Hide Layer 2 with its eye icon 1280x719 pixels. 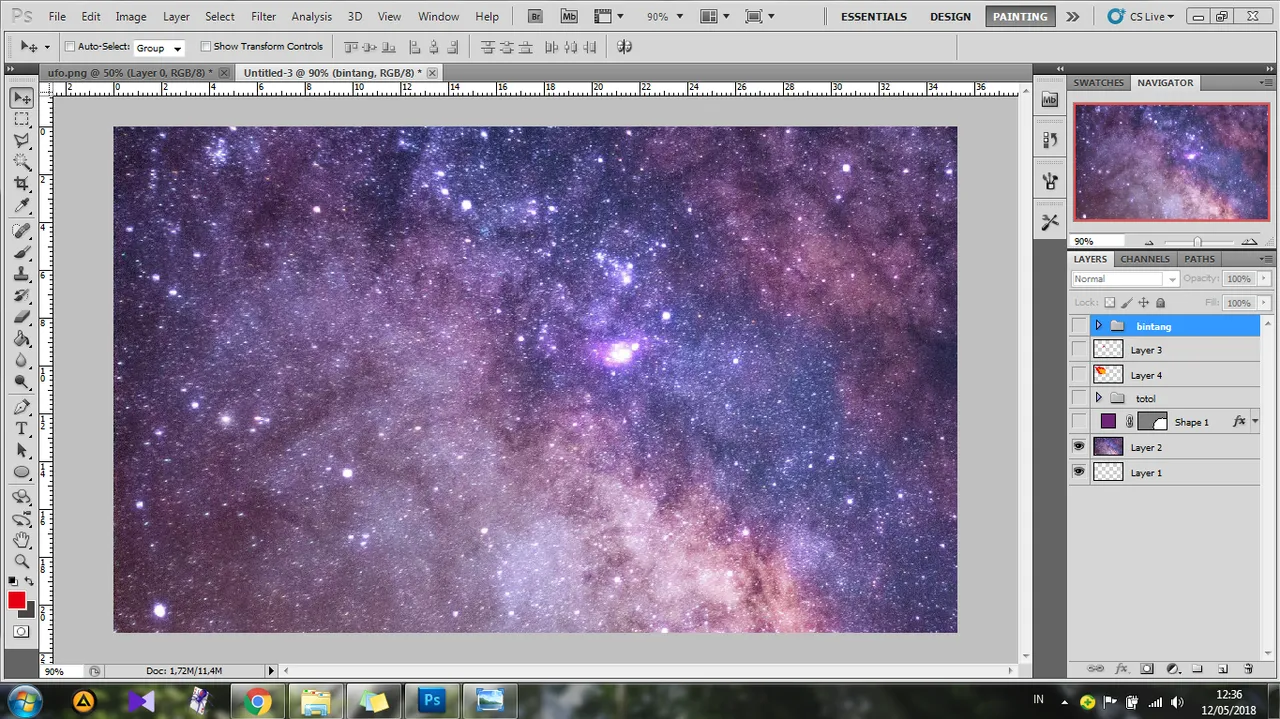pos(1079,447)
